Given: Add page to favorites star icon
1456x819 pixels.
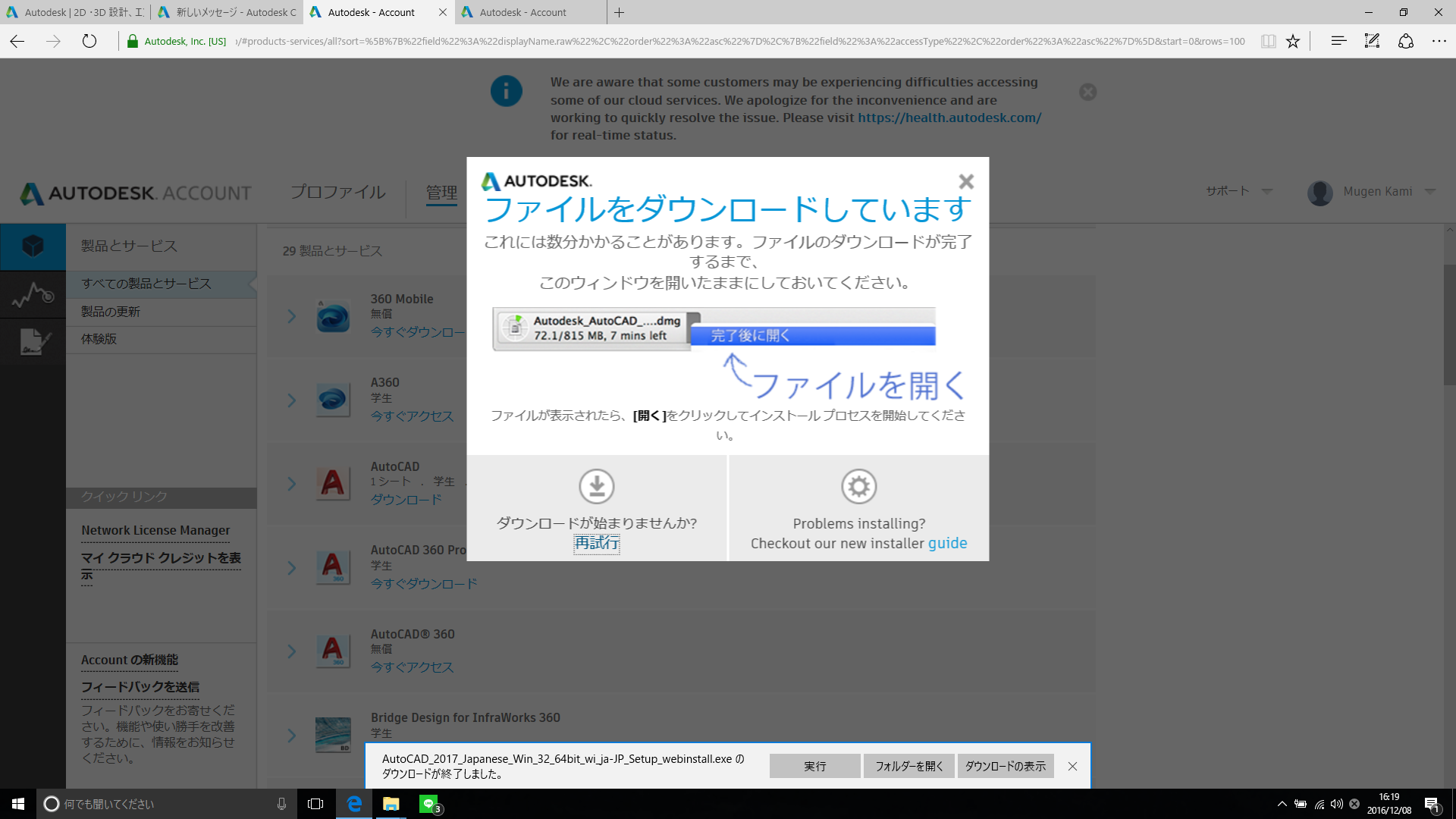Looking at the screenshot, I should (x=1293, y=42).
